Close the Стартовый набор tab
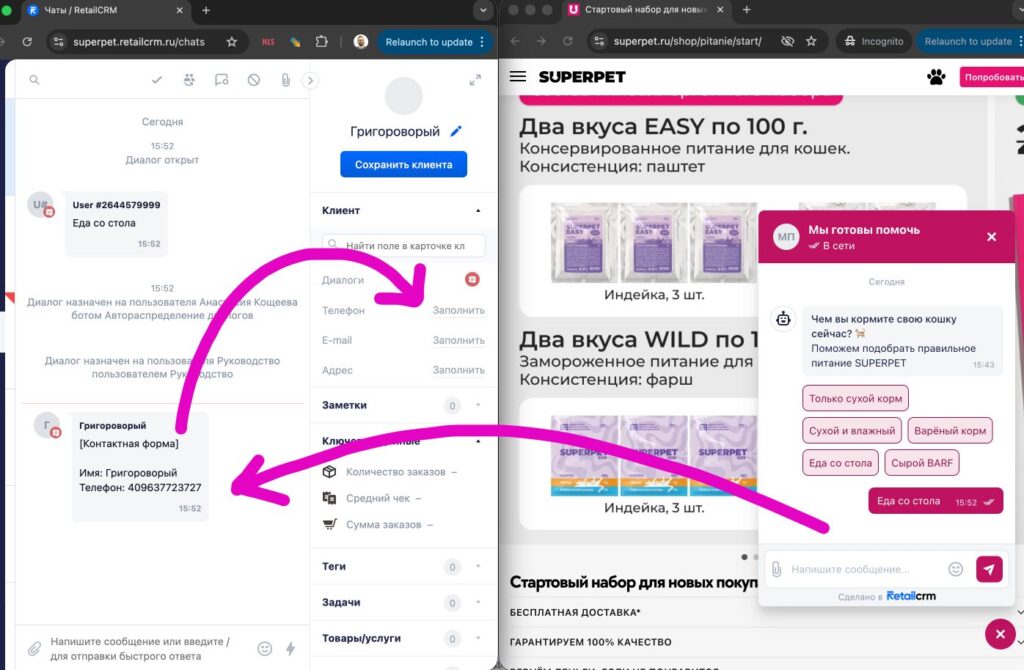The height and width of the screenshot is (670, 1024). (x=720, y=10)
